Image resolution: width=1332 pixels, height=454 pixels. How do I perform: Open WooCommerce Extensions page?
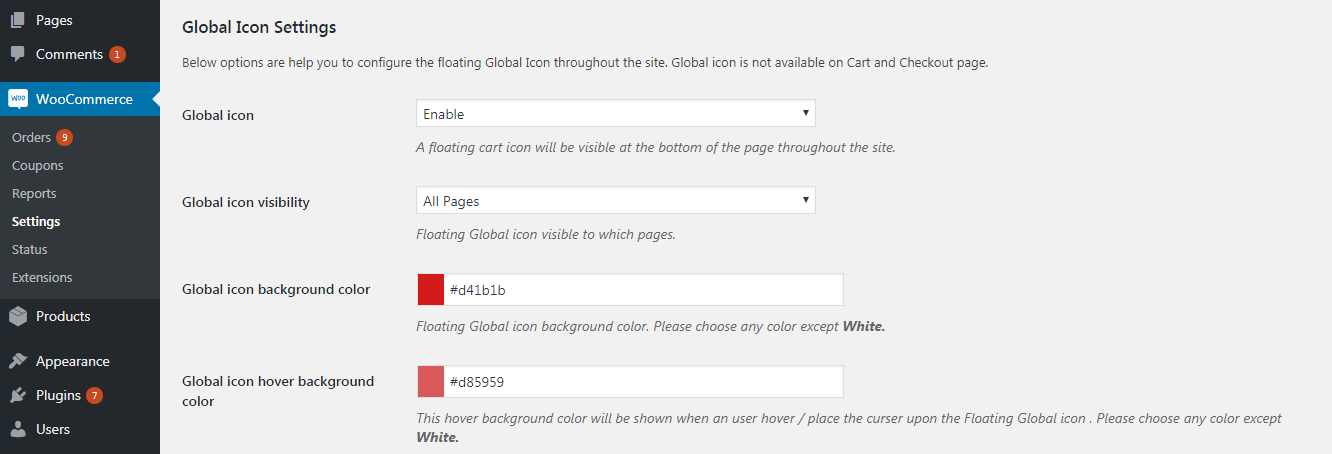42,278
